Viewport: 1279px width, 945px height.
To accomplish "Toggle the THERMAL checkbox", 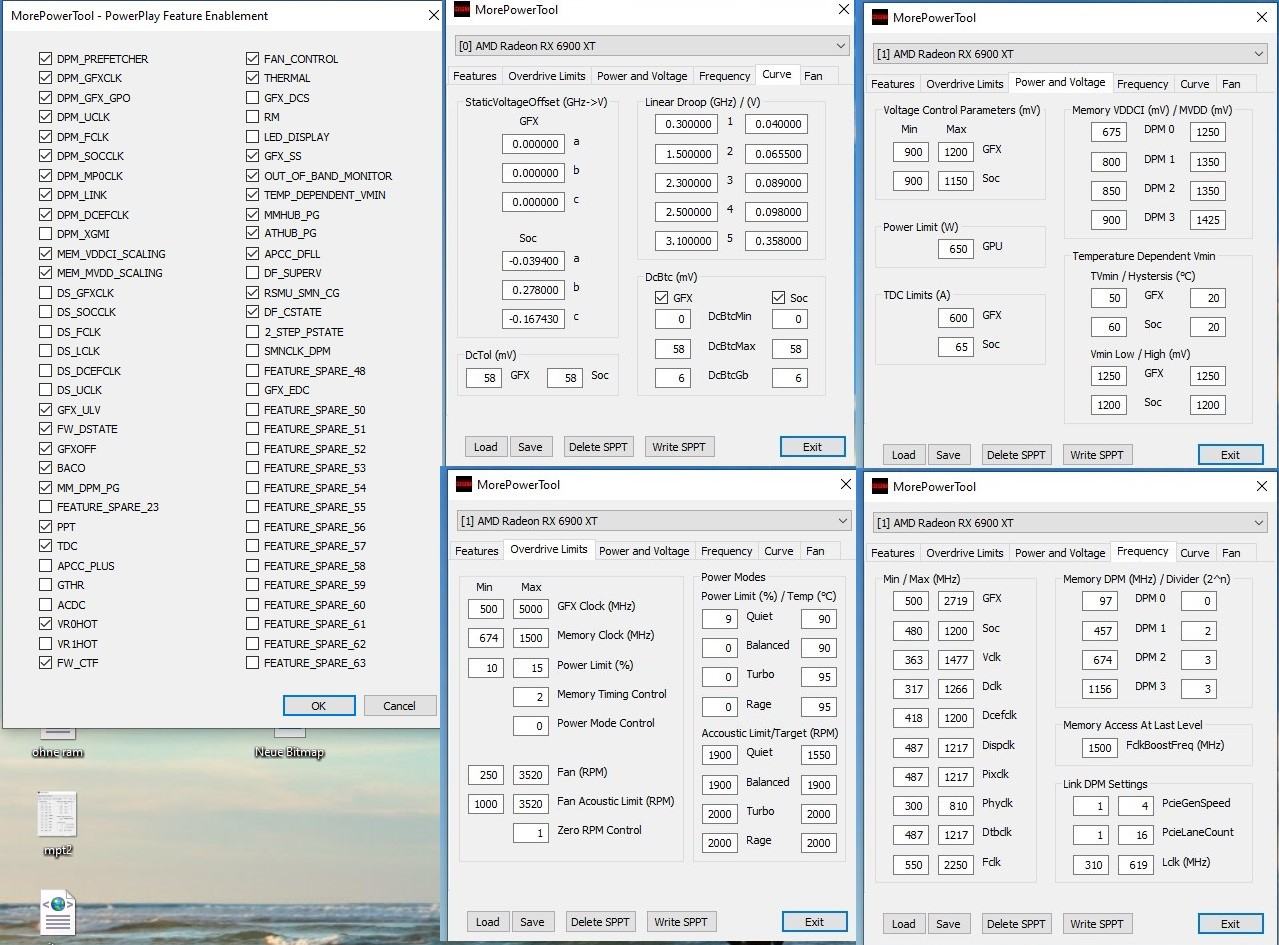I will [252, 78].
